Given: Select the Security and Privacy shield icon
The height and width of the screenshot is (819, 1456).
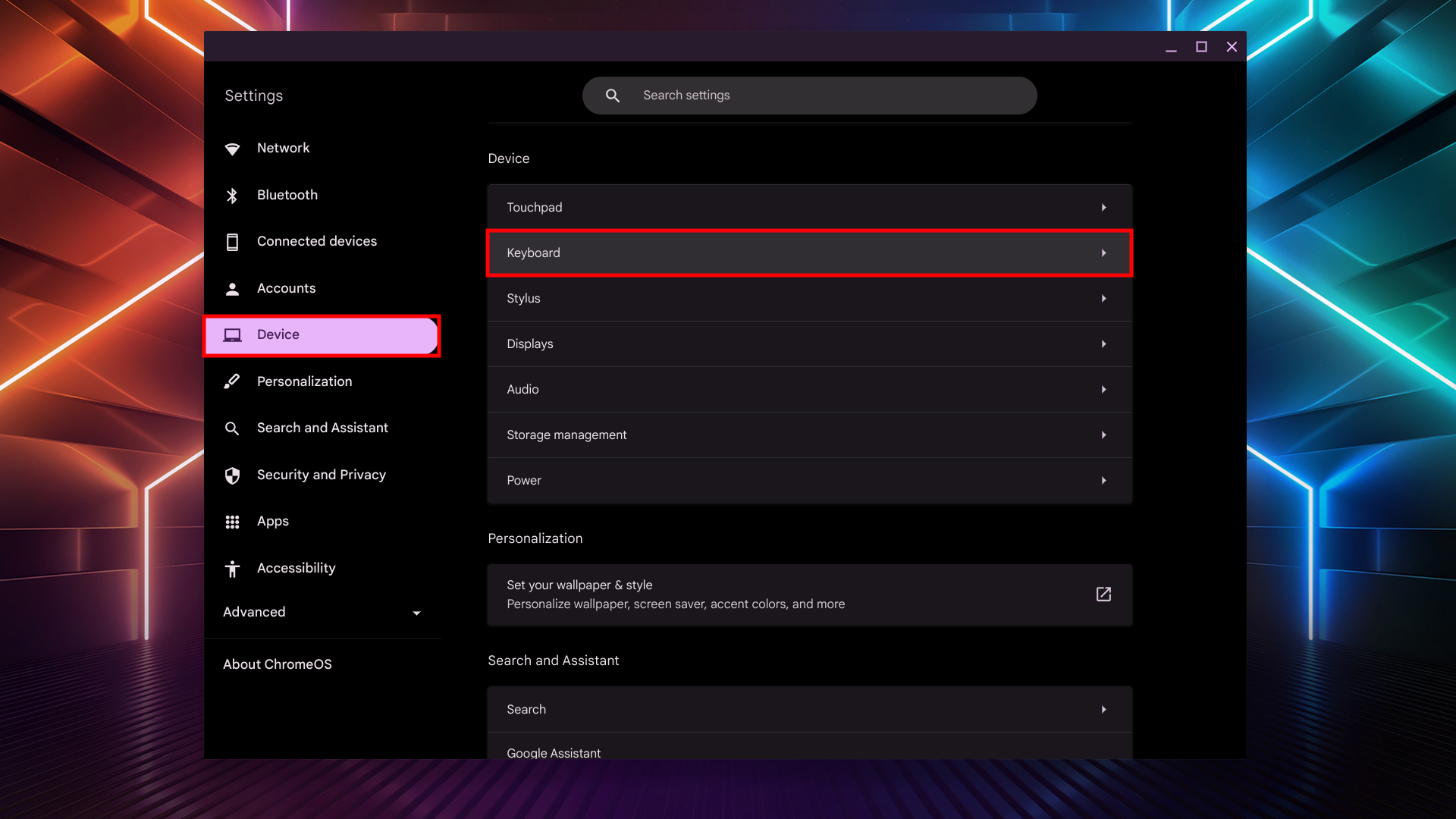Looking at the screenshot, I should pos(232,475).
